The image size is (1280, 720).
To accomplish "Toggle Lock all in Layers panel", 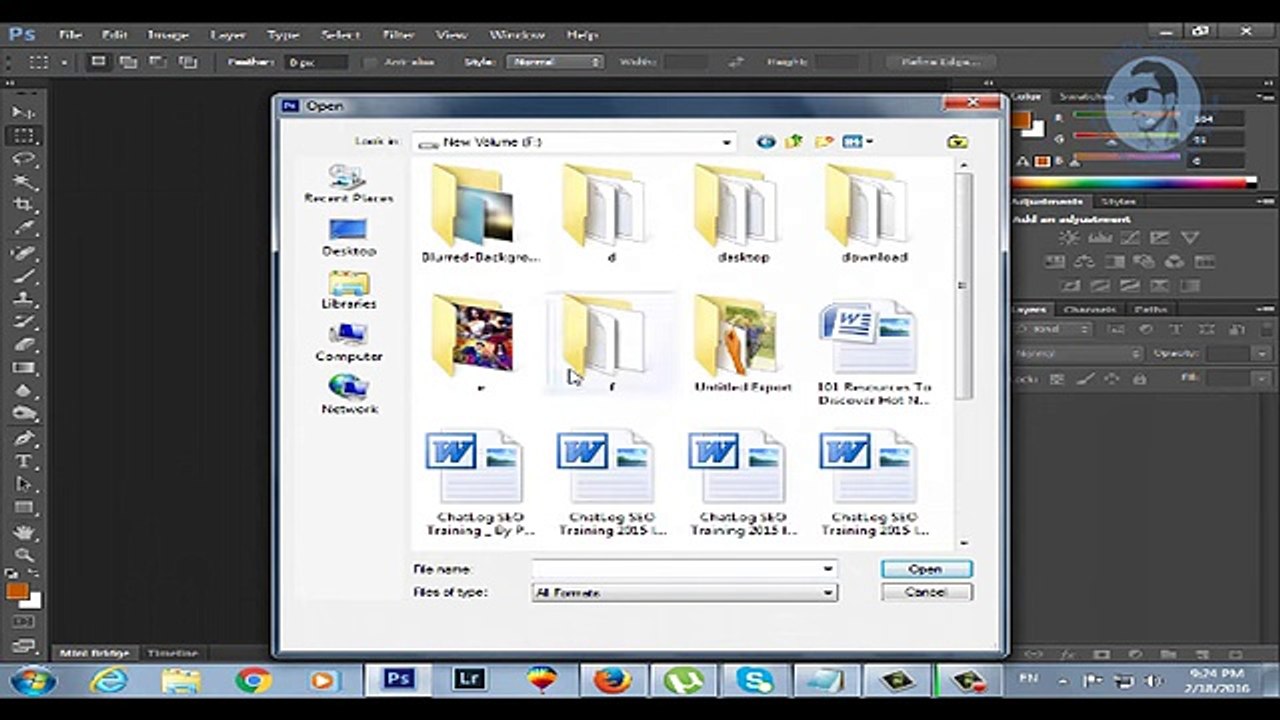I will click(1139, 379).
